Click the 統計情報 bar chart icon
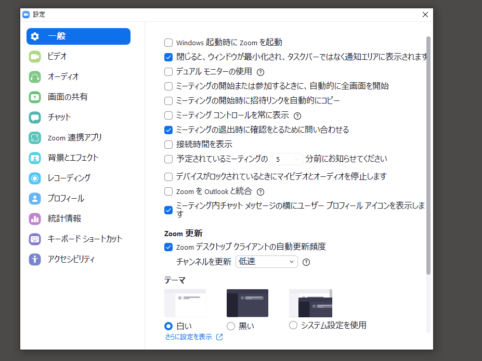Image resolution: width=482 pixels, height=361 pixels. click(x=35, y=219)
